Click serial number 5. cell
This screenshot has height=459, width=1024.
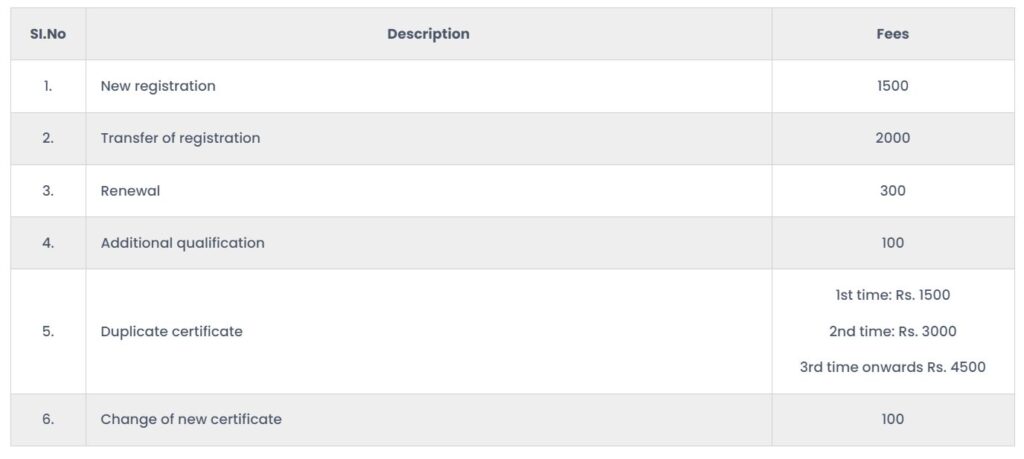click(x=48, y=332)
